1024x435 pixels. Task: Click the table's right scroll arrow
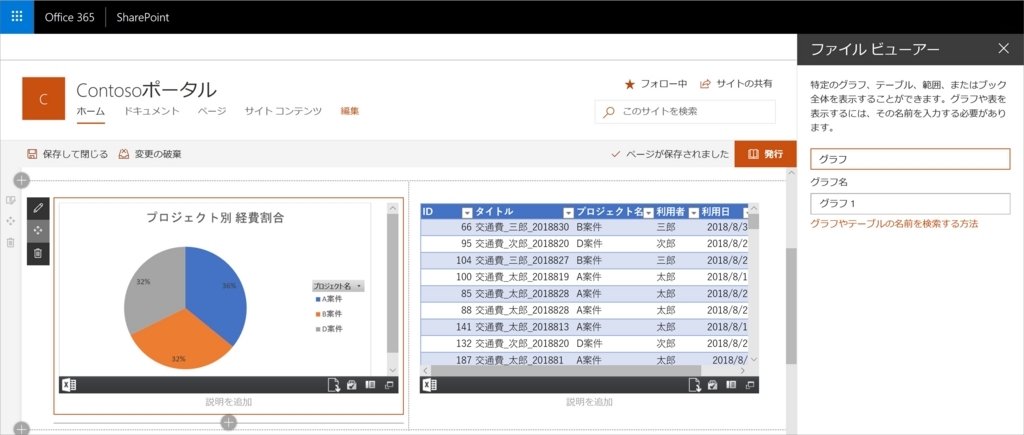click(x=743, y=370)
